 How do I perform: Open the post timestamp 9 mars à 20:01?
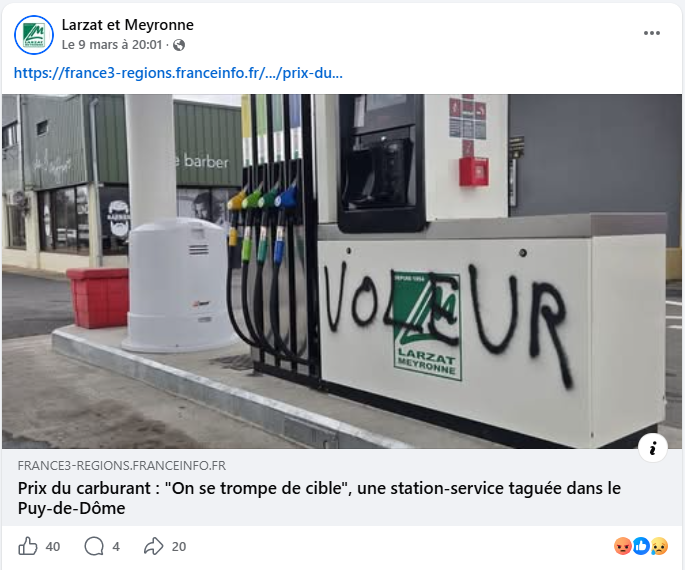113,45
